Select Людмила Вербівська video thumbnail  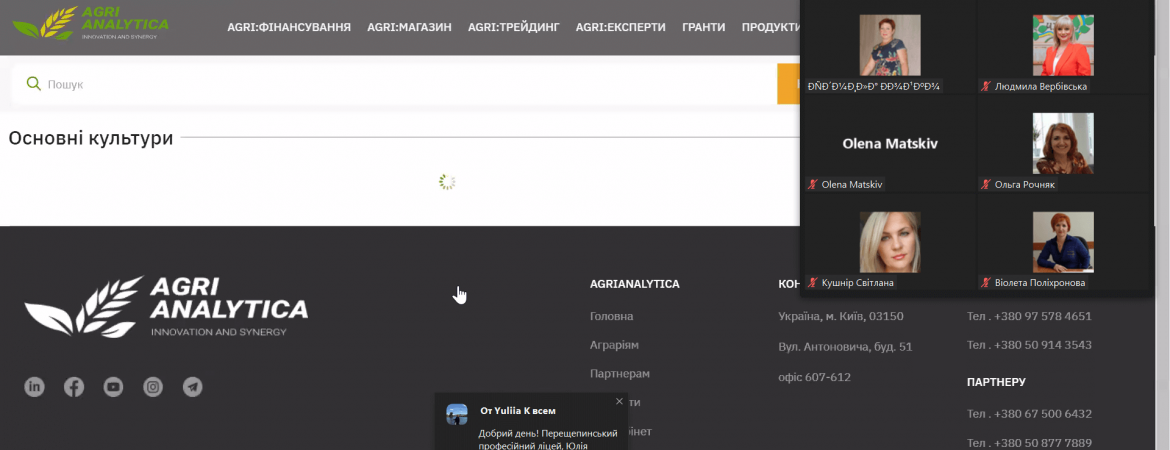1063,46
